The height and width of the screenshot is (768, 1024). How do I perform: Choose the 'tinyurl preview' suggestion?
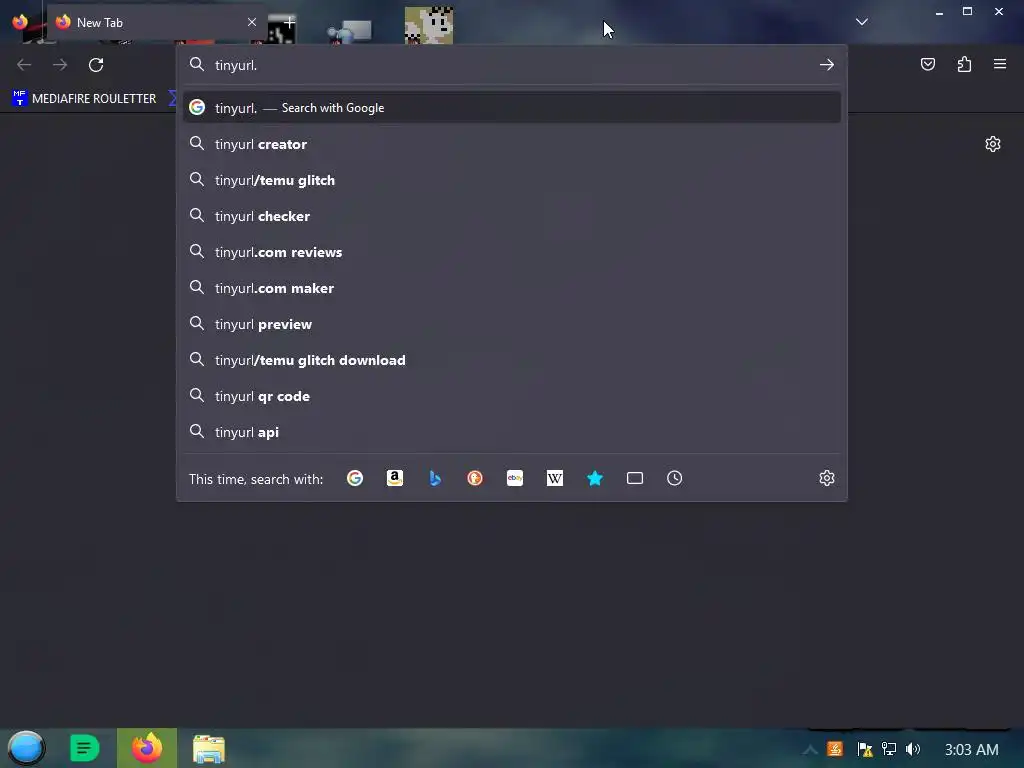point(512,324)
